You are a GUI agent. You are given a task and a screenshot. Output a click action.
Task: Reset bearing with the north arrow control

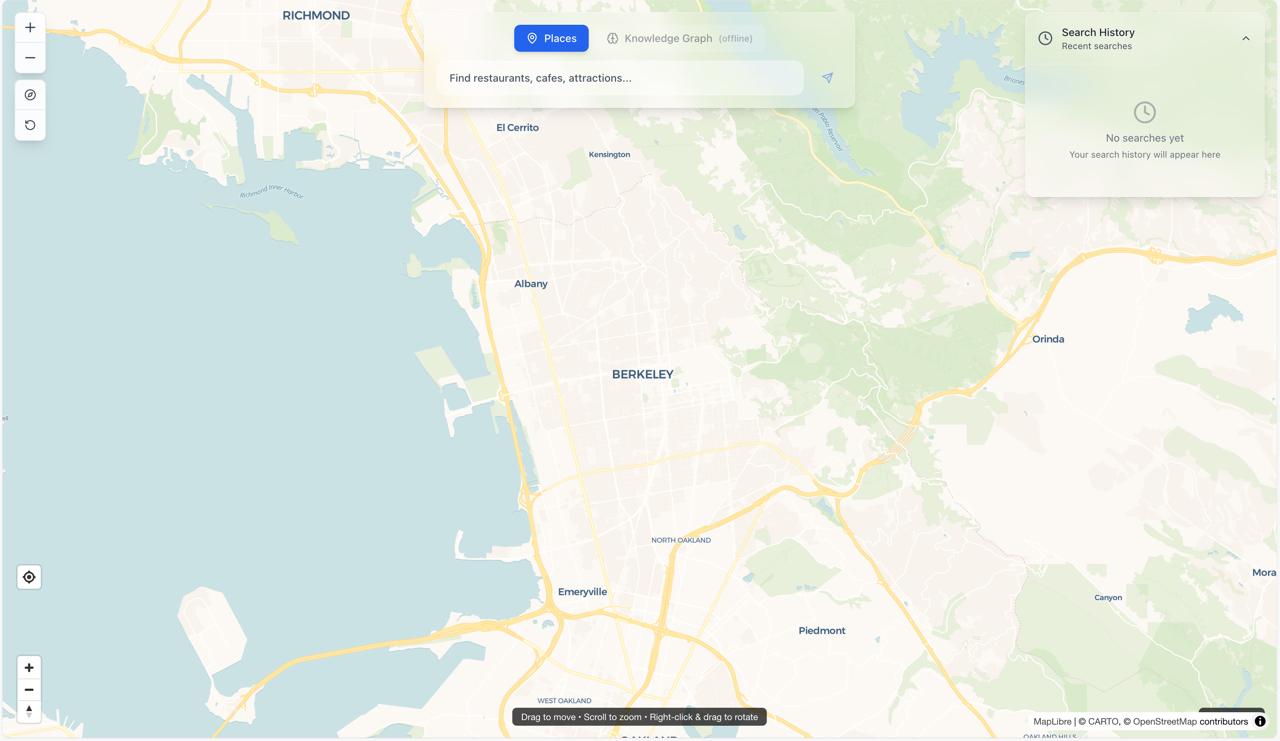[29, 711]
